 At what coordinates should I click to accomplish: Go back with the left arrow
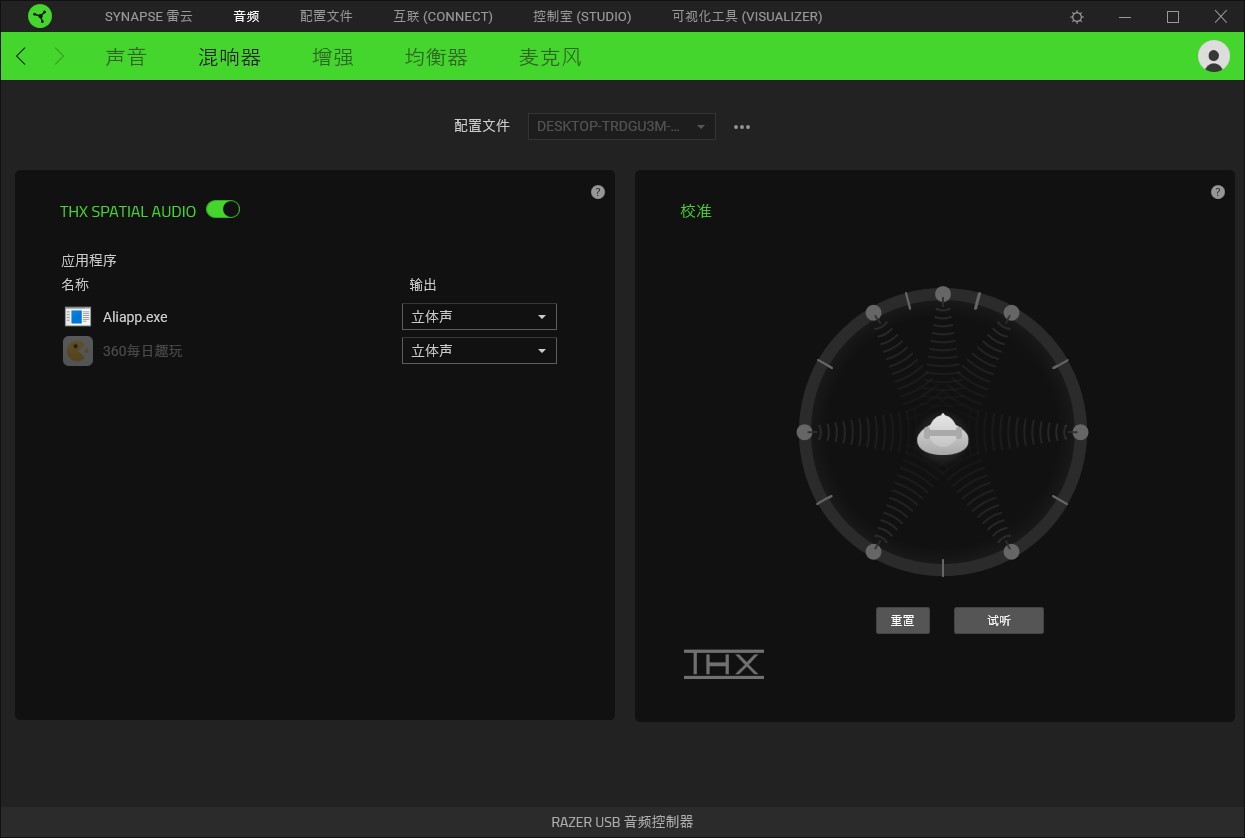click(22, 56)
